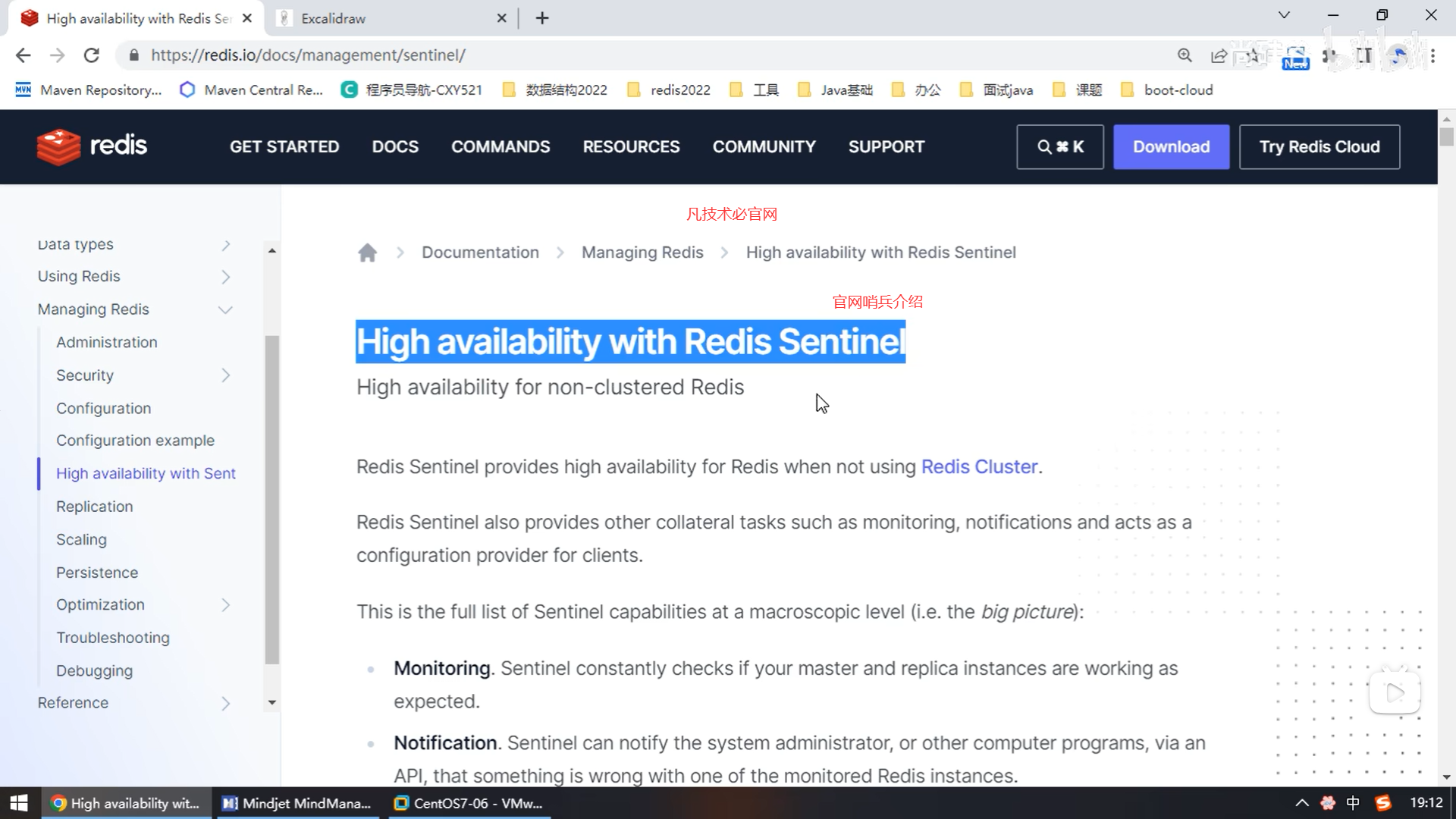Image resolution: width=1456 pixels, height=819 pixels.
Task: Click the browser zoom magnifier icon
Action: pos(1185,55)
